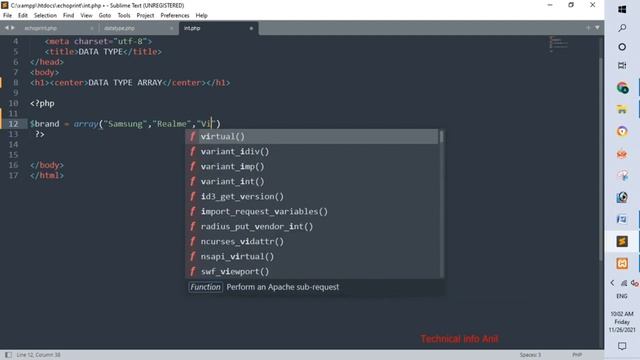The image size is (640, 360).
Task: Open the Selection menu
Action: pos(45,16)
